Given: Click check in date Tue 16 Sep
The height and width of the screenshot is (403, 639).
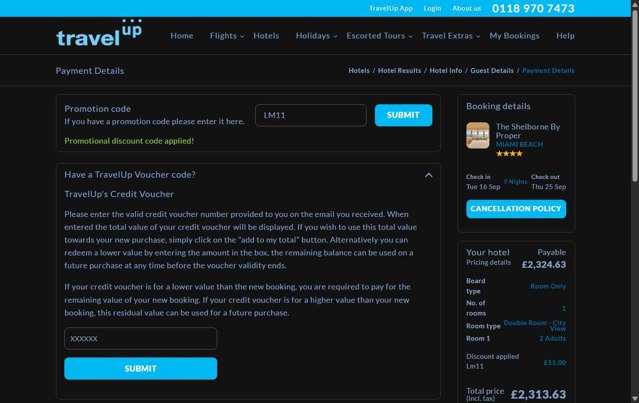Looking at the screenshot, I should [483, 187].
